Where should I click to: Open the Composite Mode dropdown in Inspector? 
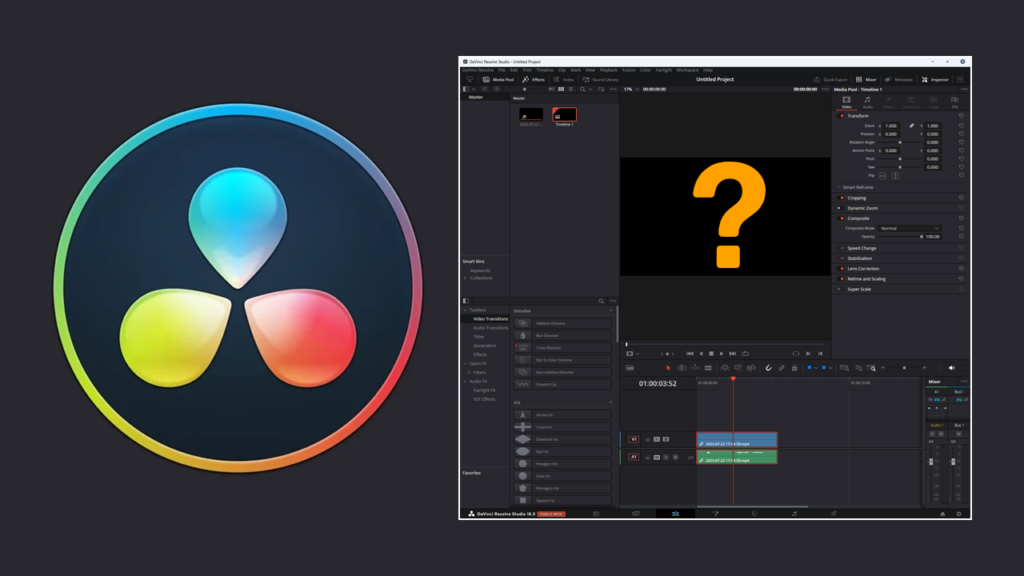tap(911, 228)
